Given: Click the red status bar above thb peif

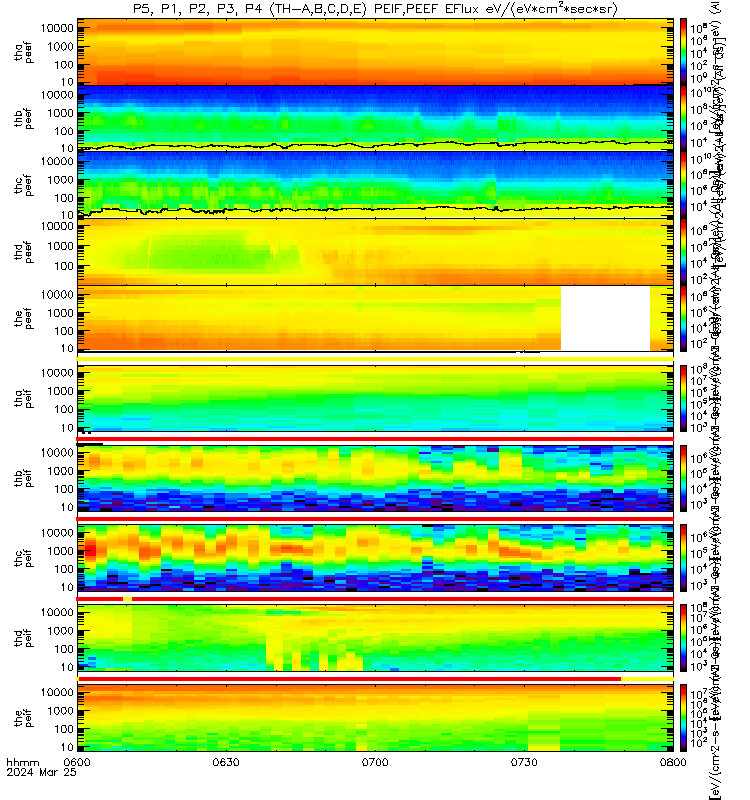Looking at the screenshot, I should (375, 439).
